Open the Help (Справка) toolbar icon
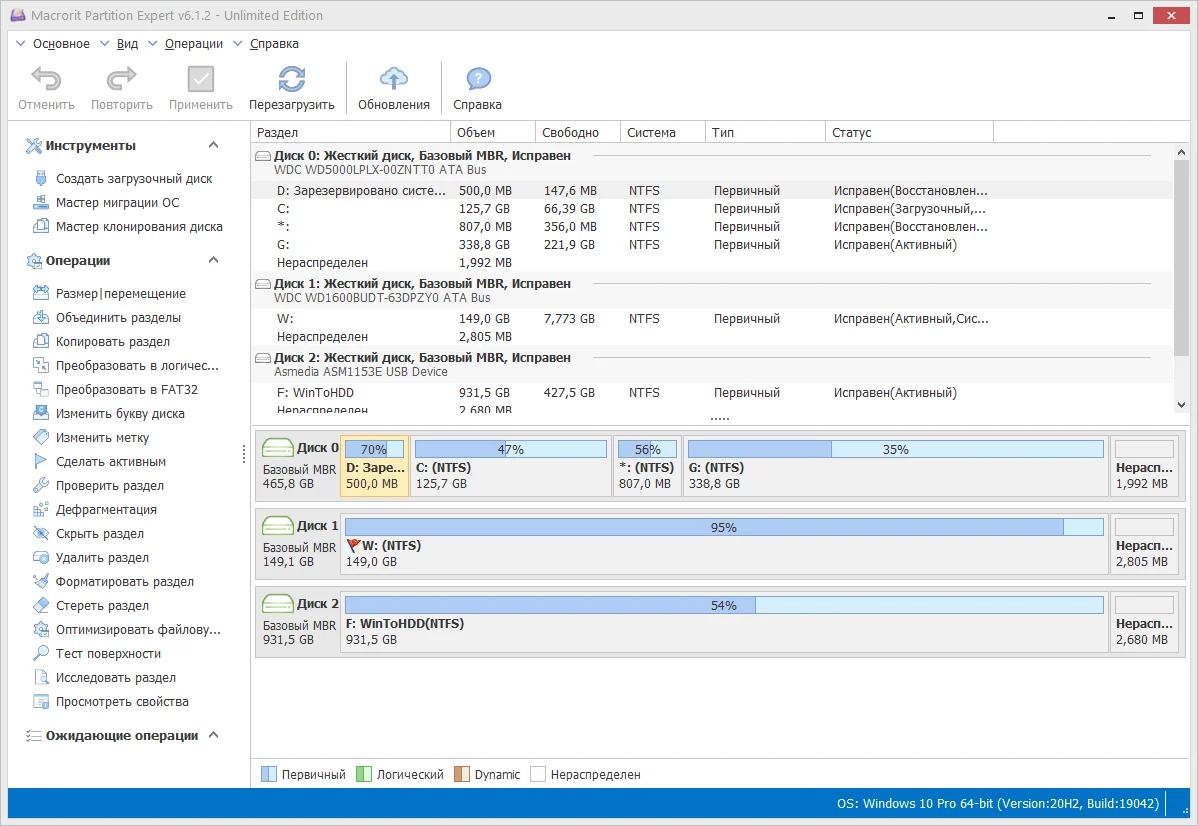 coord(478,79)
